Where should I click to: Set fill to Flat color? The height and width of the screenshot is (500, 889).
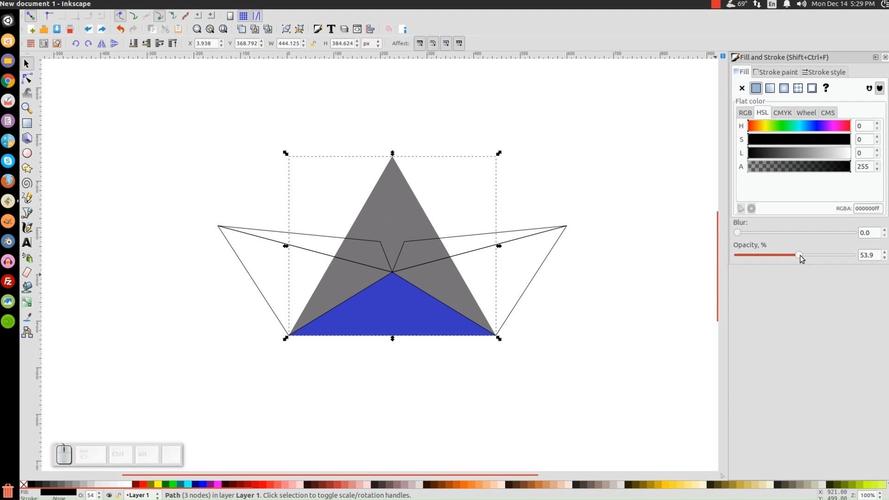pos(756,88)
